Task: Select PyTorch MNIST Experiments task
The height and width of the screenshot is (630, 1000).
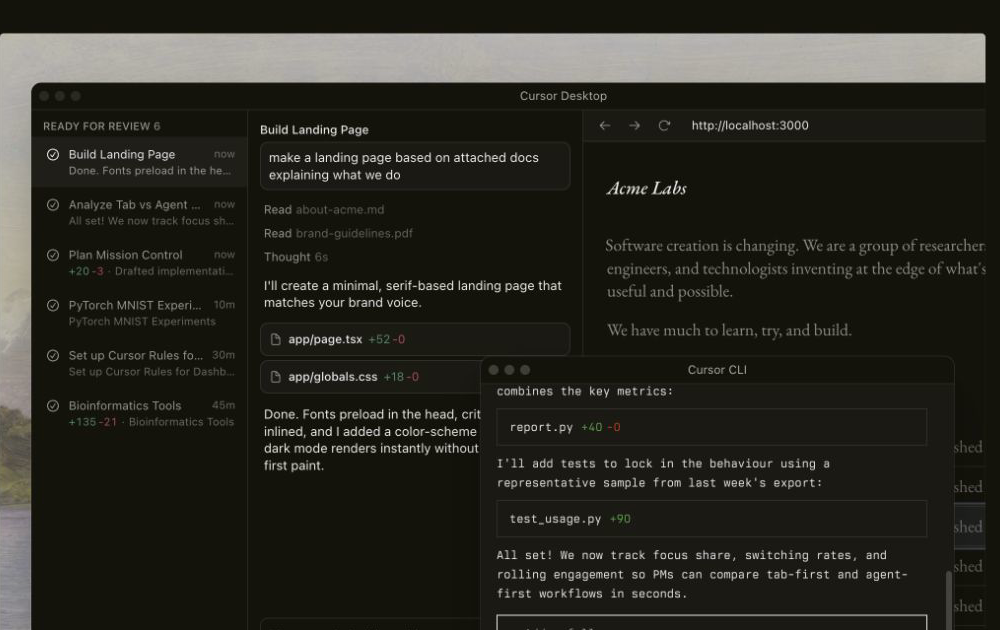Action: click(140, 312)
